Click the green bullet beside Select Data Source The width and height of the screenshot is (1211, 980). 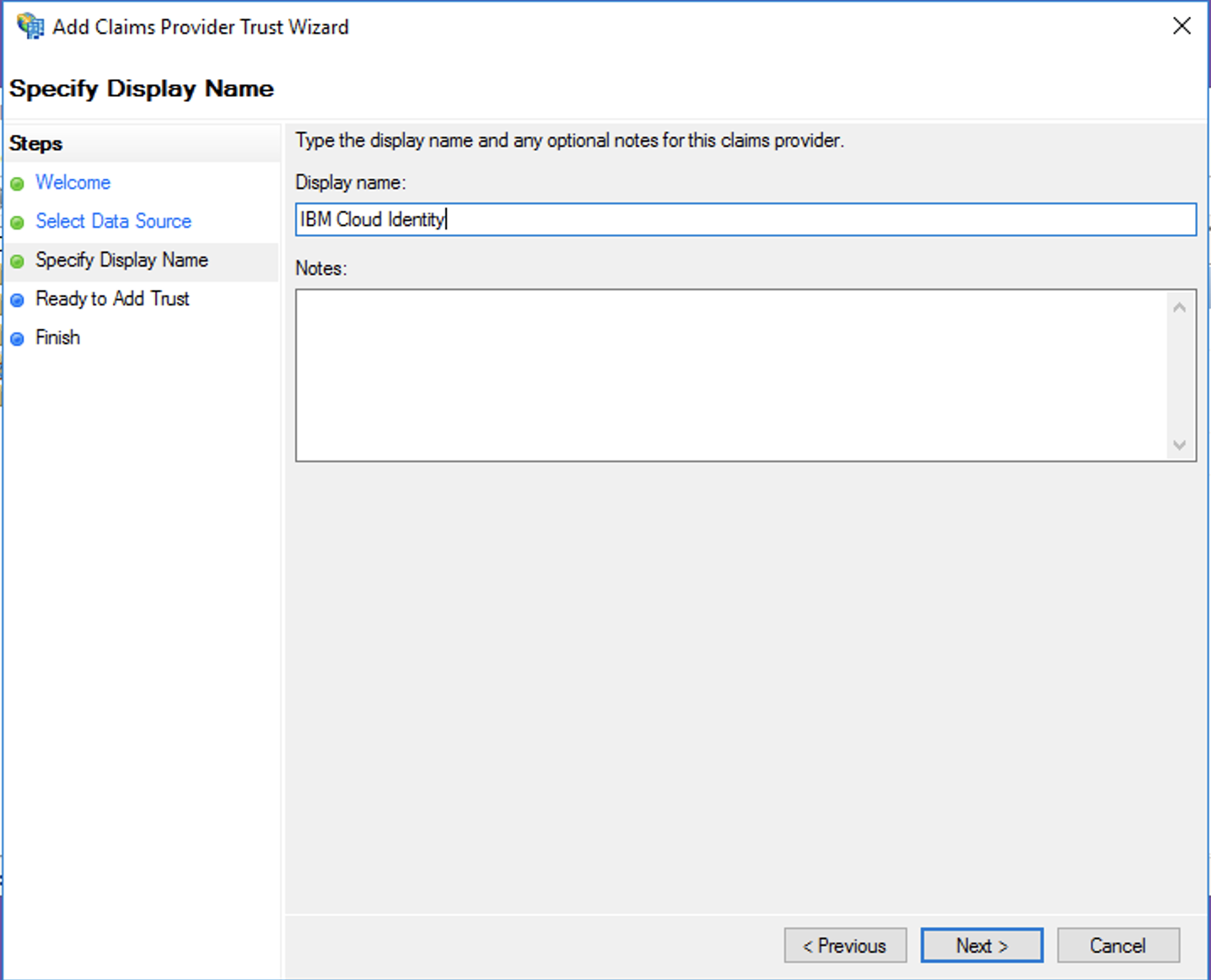tap(17, 223)
